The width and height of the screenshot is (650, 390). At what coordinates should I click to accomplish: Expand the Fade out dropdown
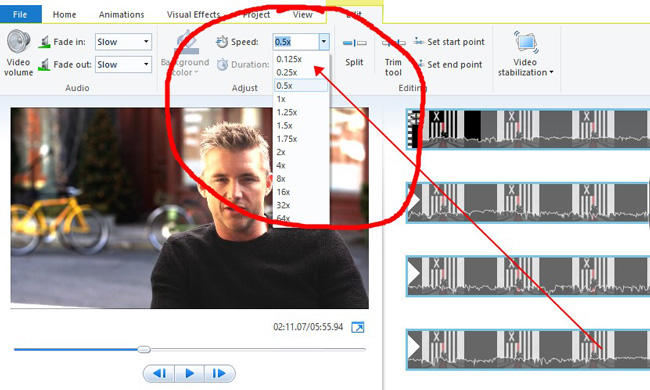click(x=146, y=64)
